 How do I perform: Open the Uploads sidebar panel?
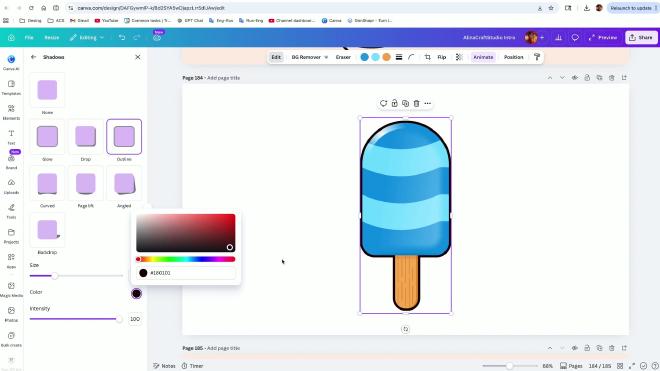[11, 186]
